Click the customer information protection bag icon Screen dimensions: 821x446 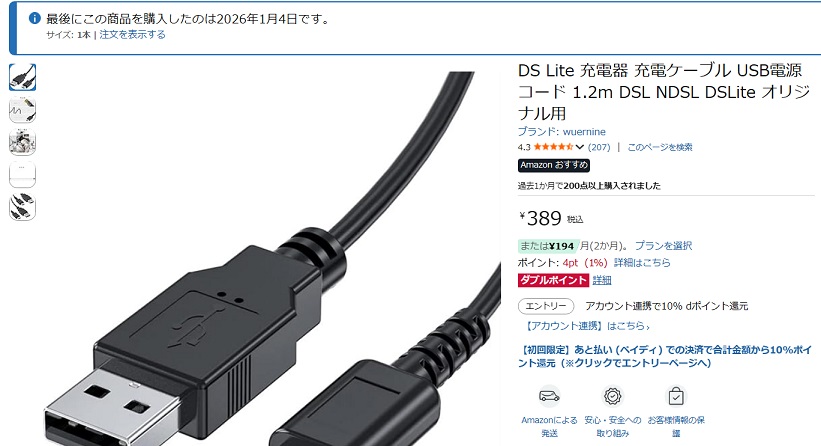point(676,396)
